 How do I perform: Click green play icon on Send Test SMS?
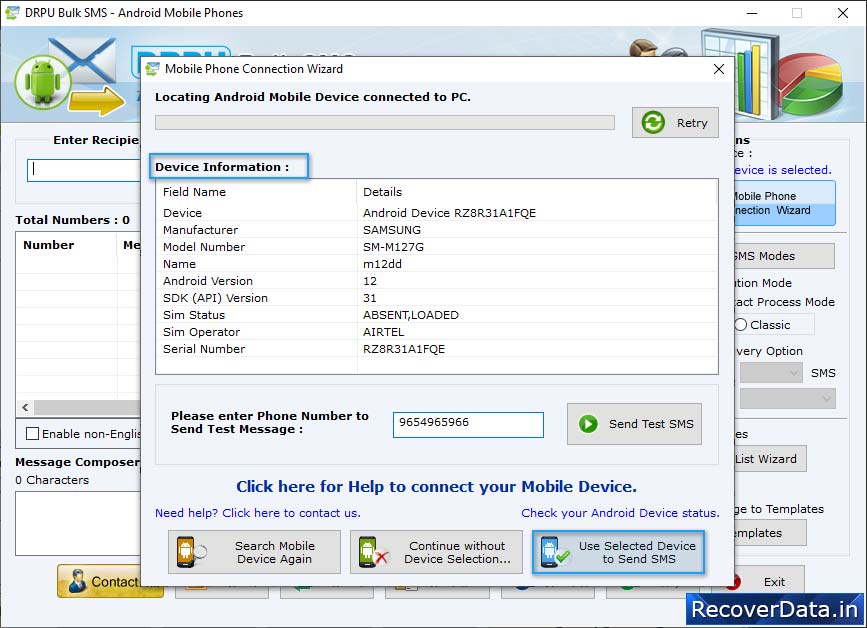point(588,424)
